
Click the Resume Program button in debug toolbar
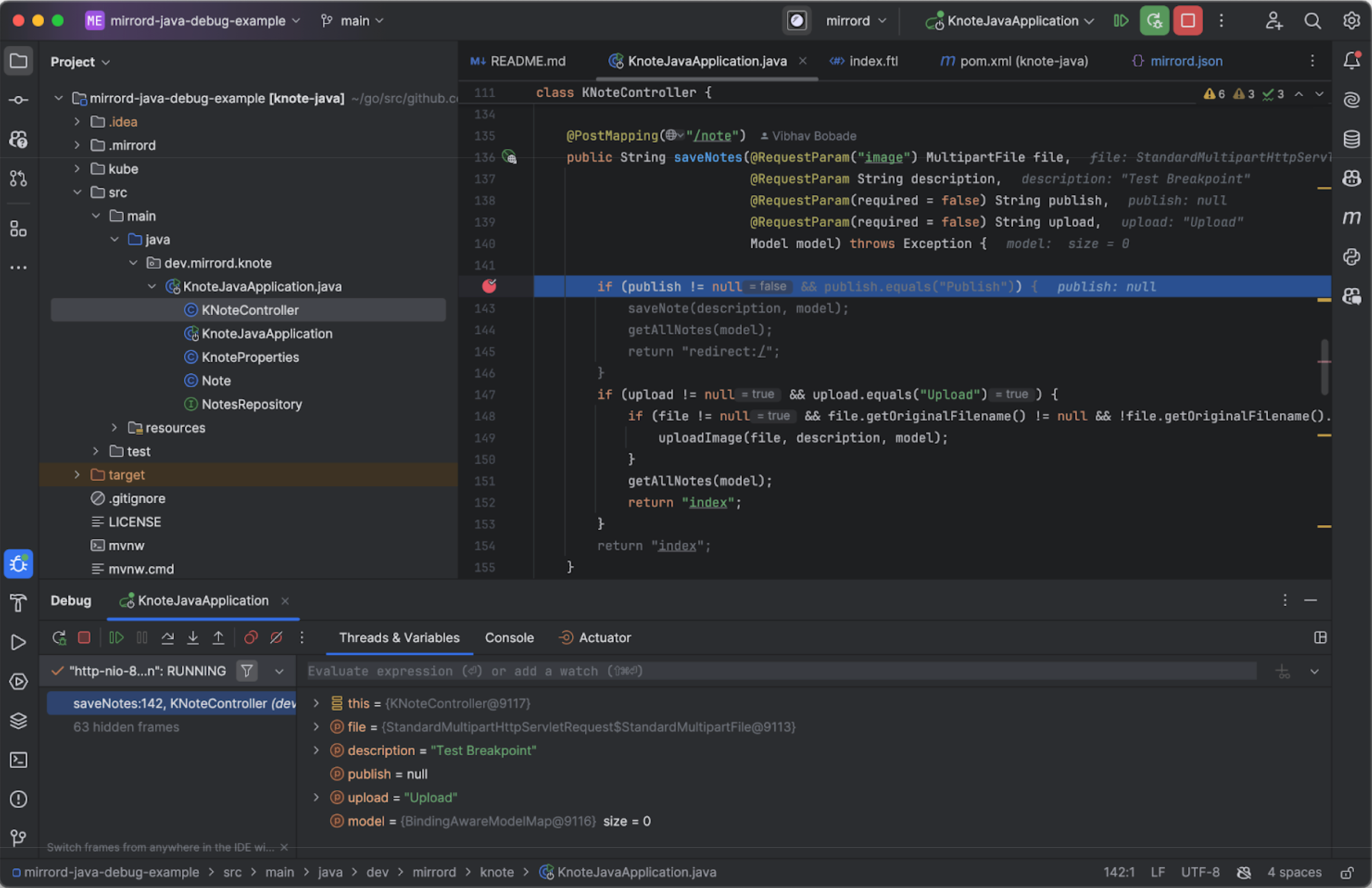(x=116, y=637)
